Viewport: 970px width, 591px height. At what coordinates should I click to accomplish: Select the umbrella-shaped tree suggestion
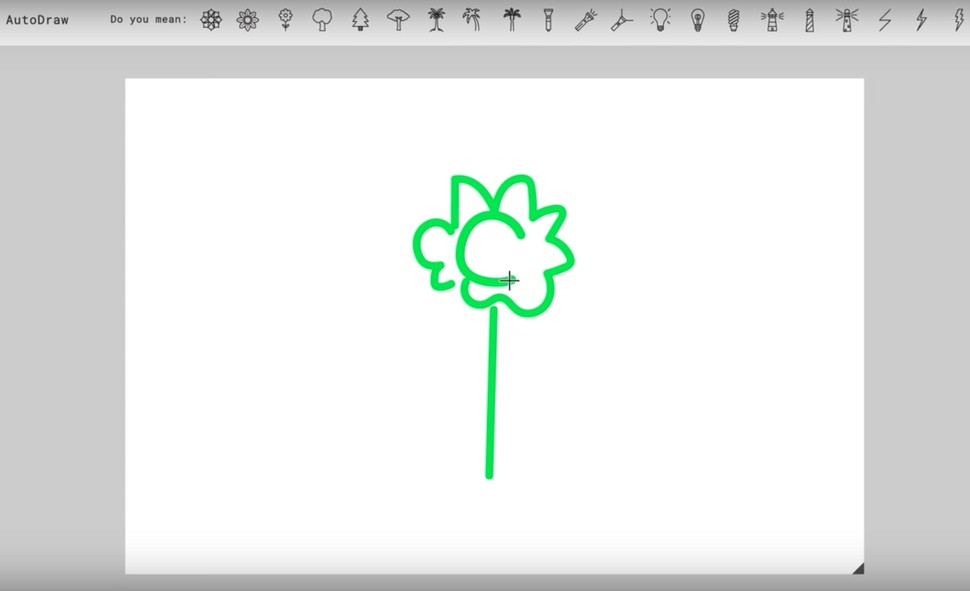(x=398, y=20)
